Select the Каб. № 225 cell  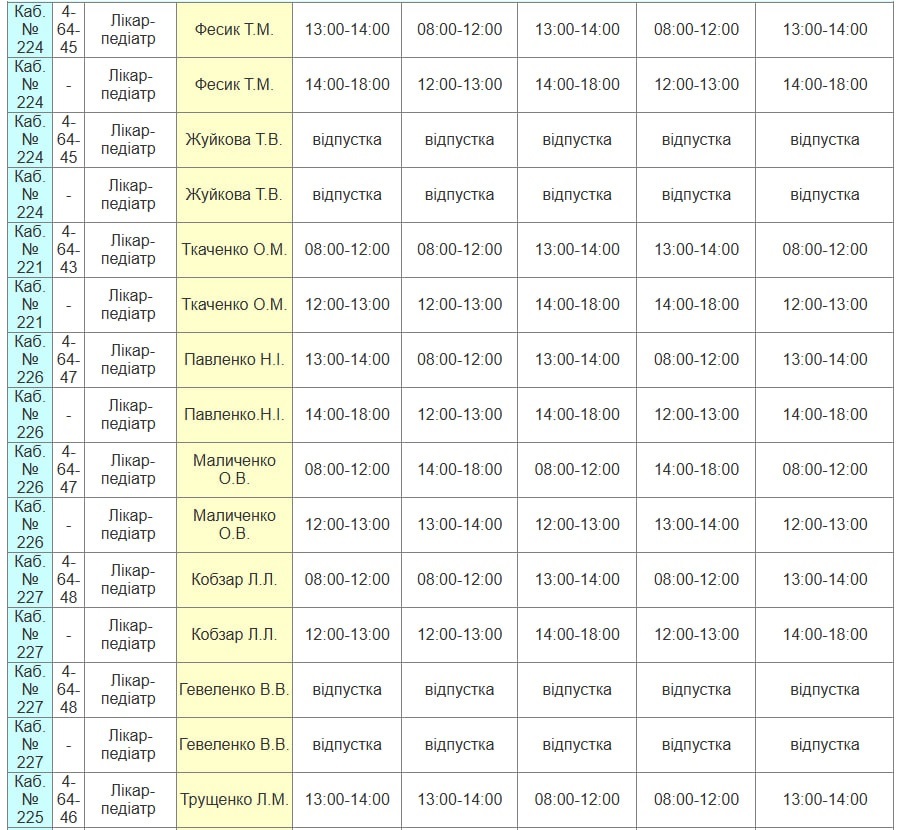[x=30, y=799]
